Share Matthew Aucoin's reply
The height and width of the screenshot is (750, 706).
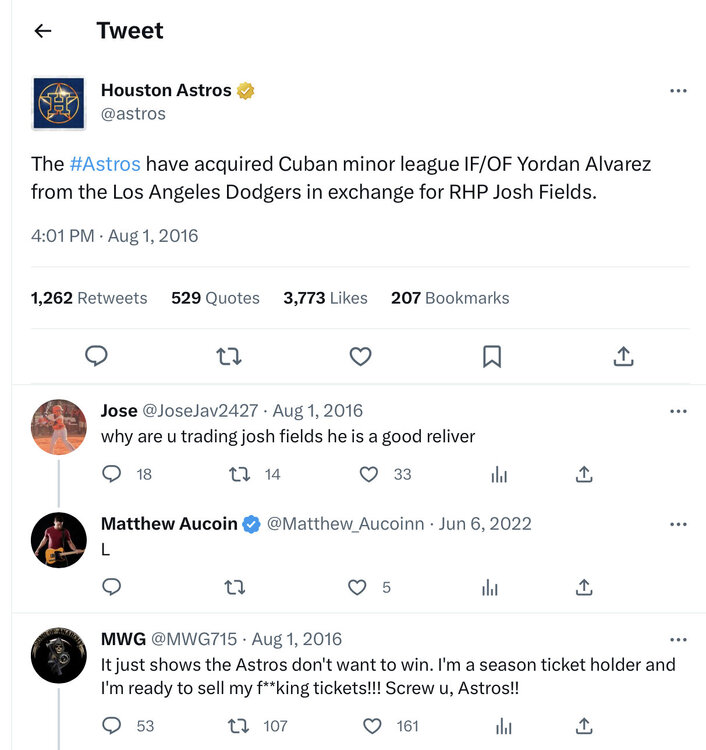point(585,587)
